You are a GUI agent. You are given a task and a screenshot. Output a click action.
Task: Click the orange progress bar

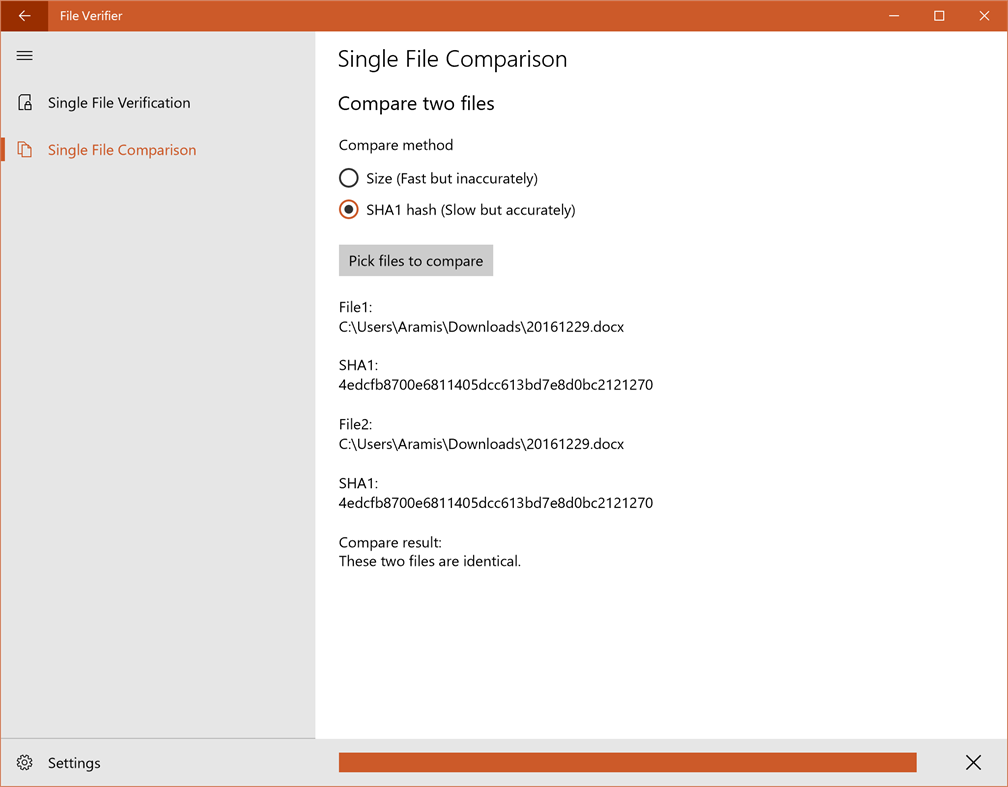point(628,762)
